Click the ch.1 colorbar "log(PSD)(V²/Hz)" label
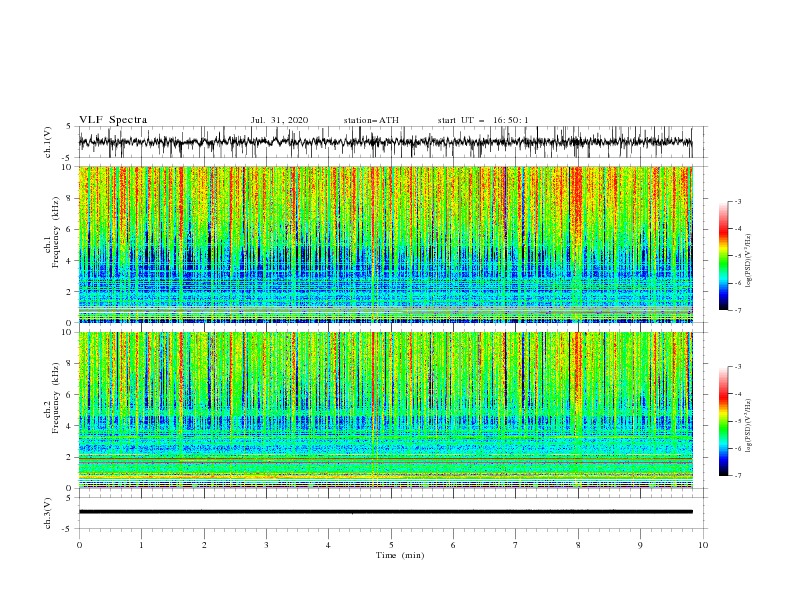792x612 pixels. (748, 261)
